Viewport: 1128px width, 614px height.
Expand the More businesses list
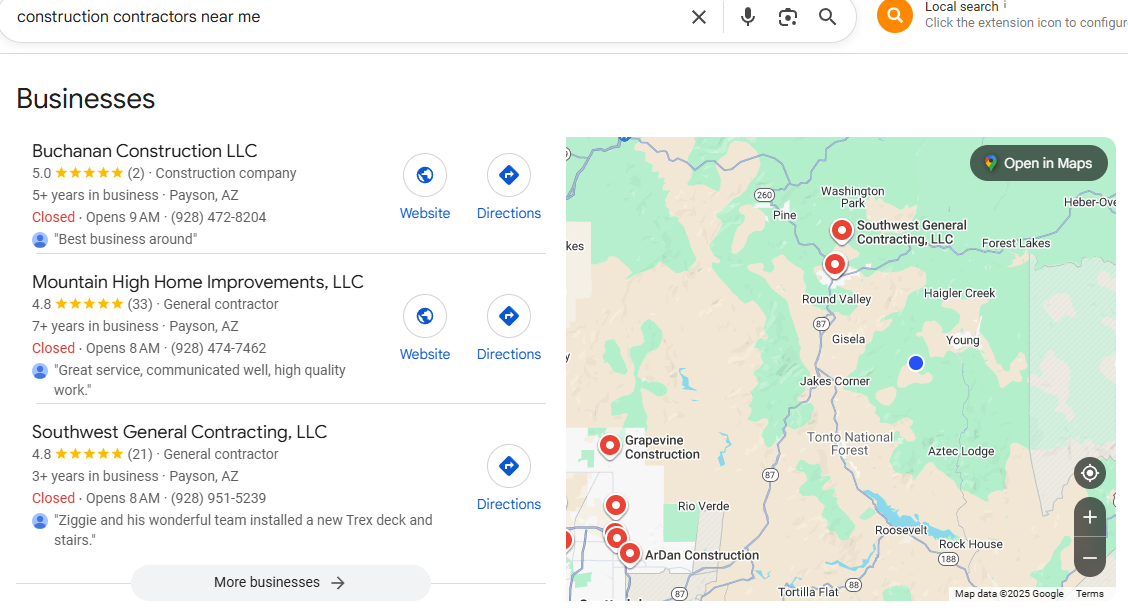click(280, 583)
